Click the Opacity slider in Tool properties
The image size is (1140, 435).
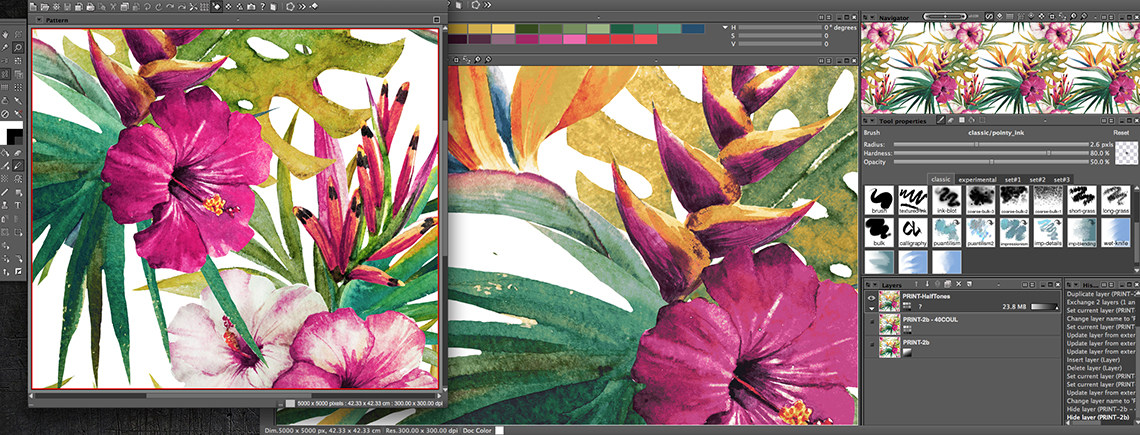point(991,161)
